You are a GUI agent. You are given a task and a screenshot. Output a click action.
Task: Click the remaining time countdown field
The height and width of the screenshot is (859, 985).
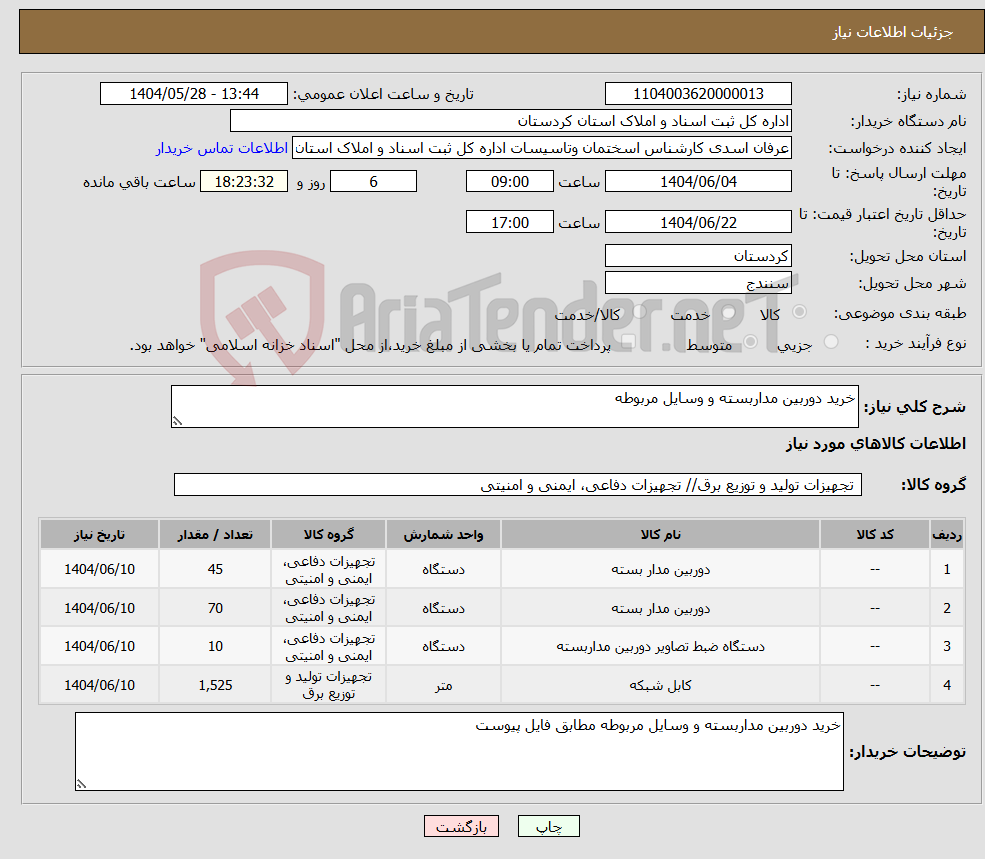244,181
